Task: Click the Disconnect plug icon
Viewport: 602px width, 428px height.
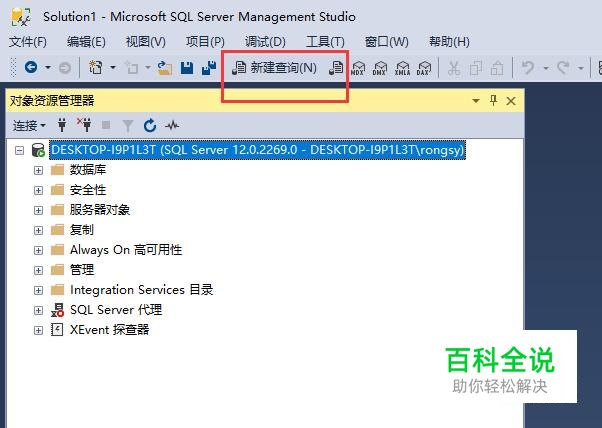Action: click(84, 125)
